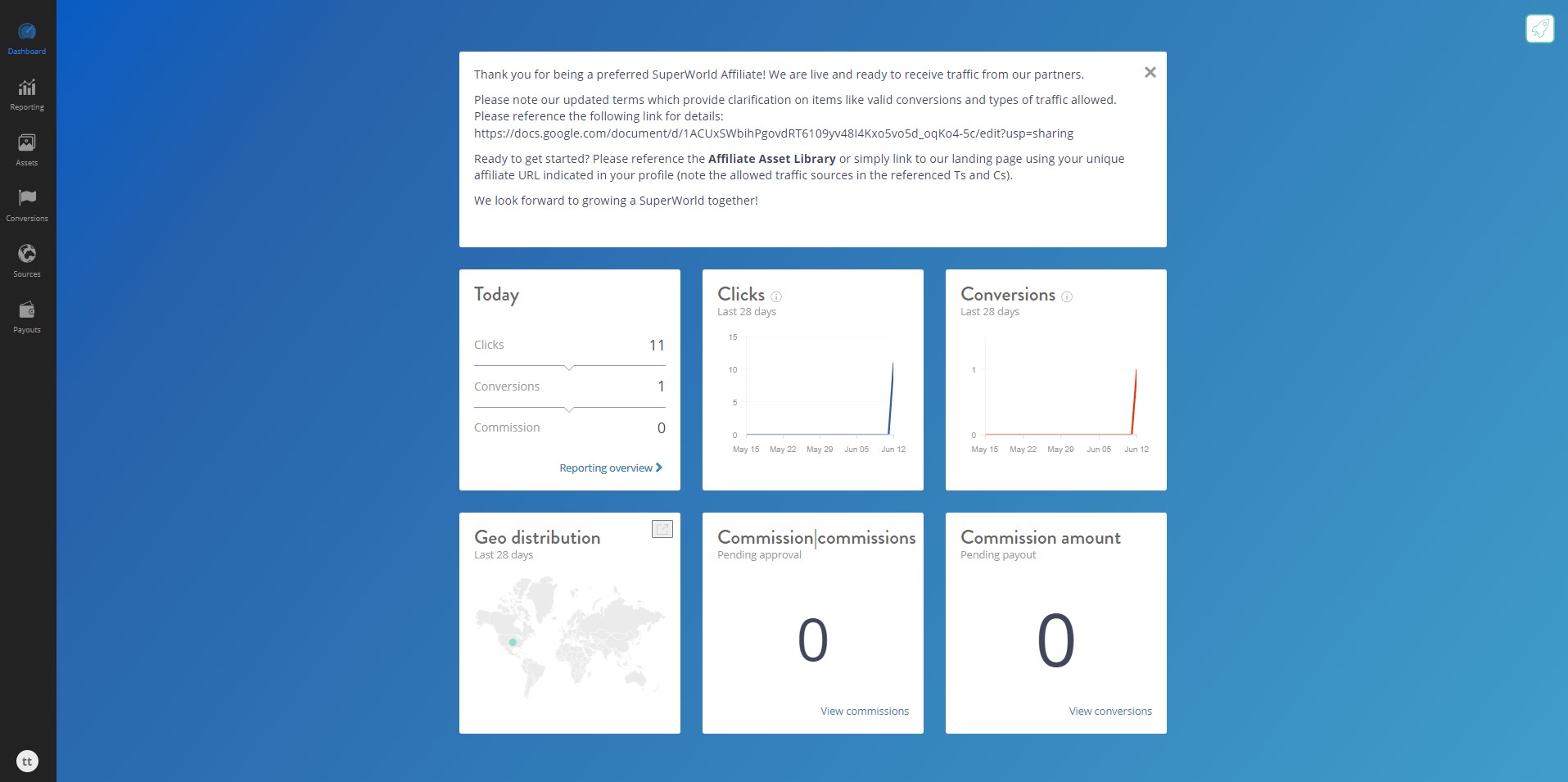The width and height of the screenshot is (1568, 782).
Task: Expand the Geo distribution map
Action: tap(662, 529)
